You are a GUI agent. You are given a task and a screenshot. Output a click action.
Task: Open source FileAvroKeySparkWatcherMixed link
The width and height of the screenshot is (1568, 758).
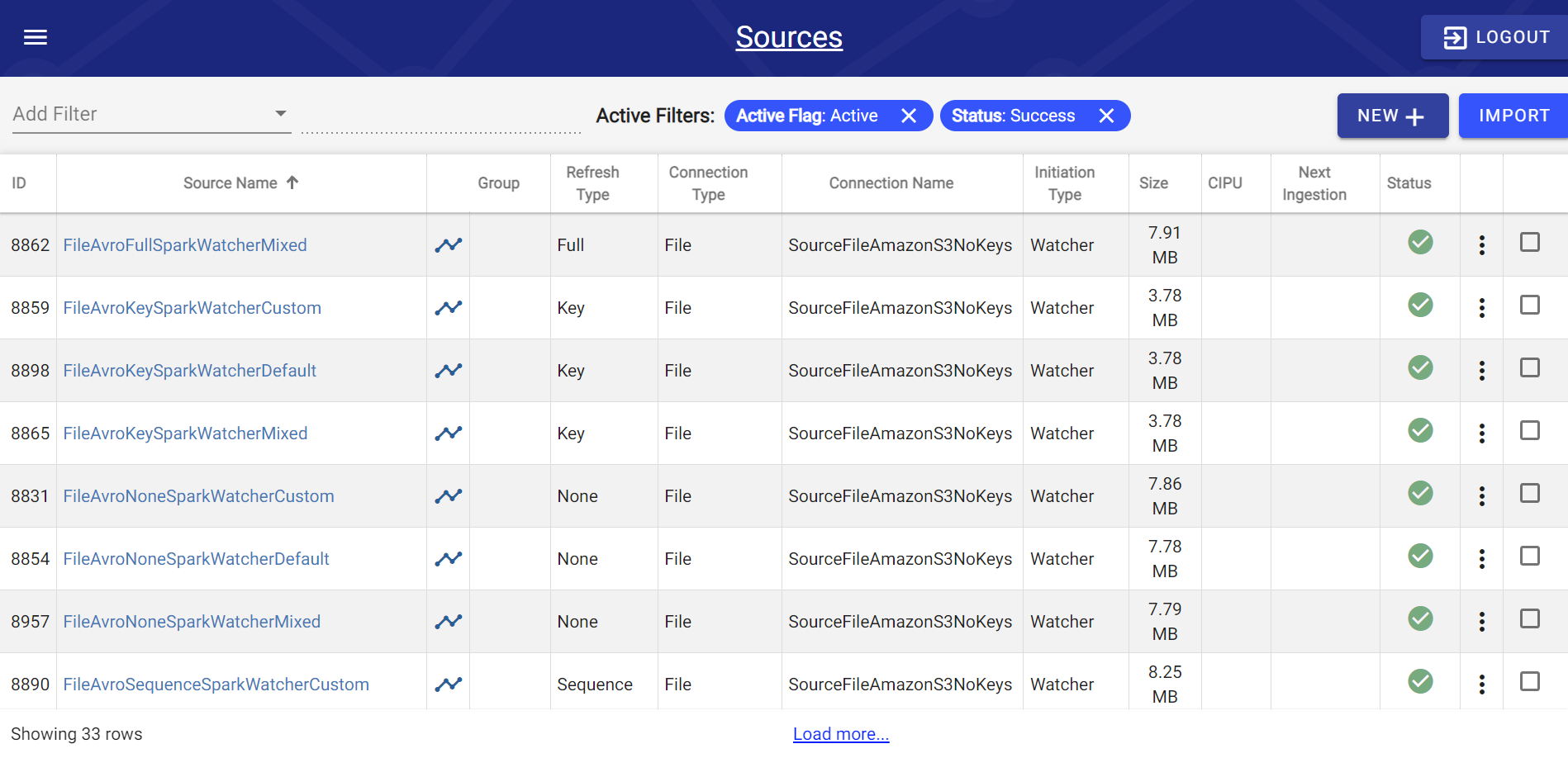(185, 433)
